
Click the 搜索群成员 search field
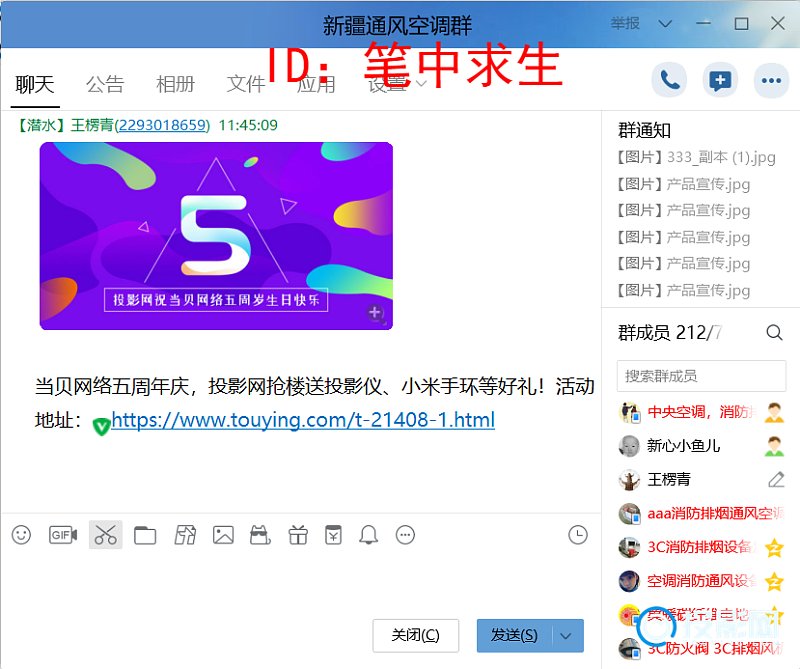(x=701, y=376)
